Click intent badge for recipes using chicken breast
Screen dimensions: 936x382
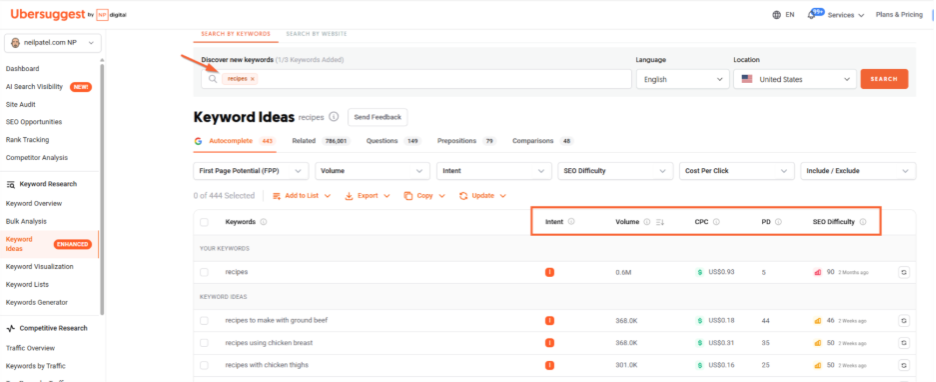tap(550, 343)
